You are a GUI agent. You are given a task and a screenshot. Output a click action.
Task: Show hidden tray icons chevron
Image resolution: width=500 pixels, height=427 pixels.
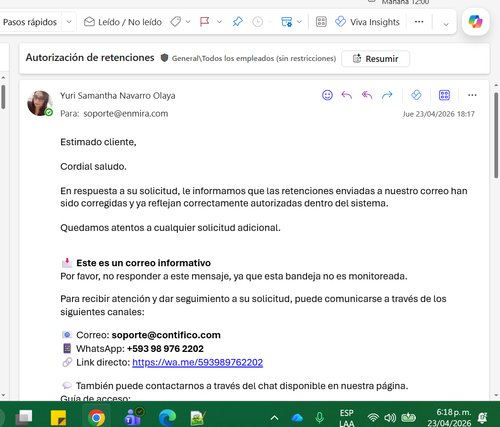click(x=274, y=418)
